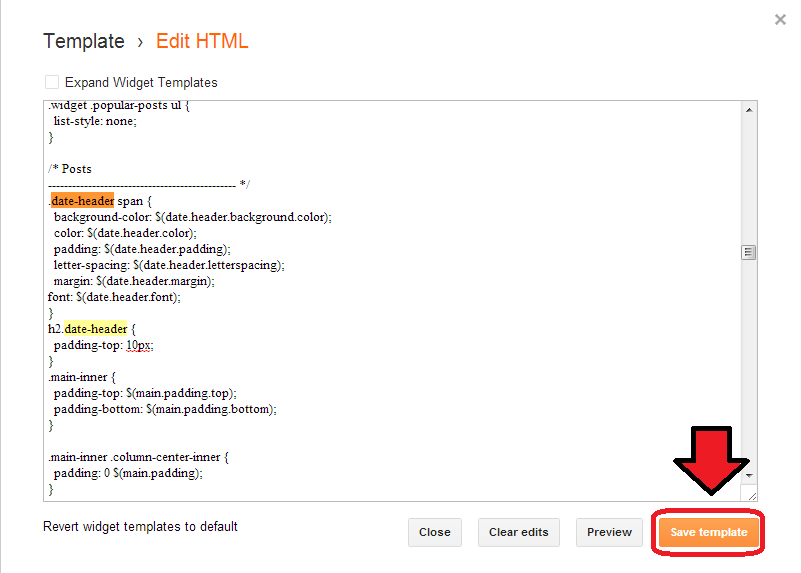The image size is (801, 573).
Task: Tick the Expand Widget Templates checkbox
Action: [52, 82]
